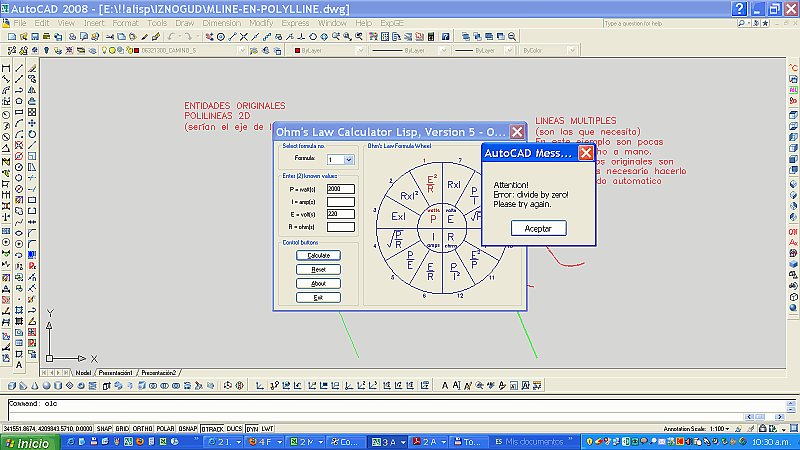Click the Calculate button

318,255
